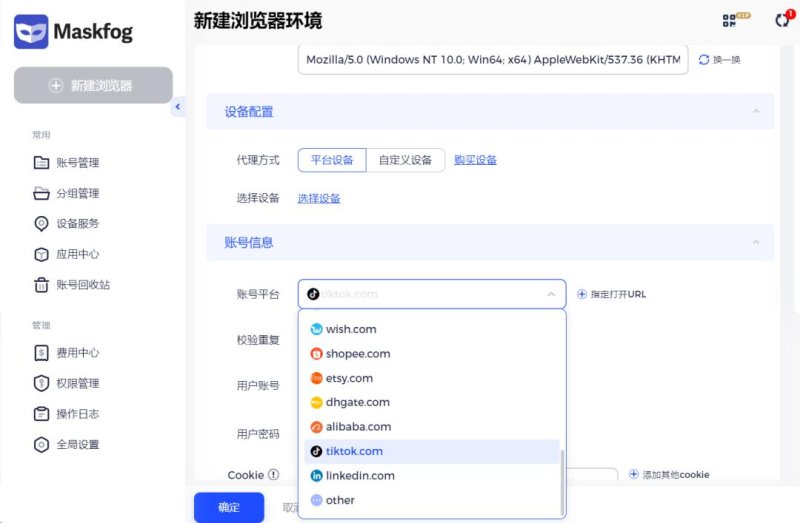Click the blue 确定 button
This screenshot has height=523, width=800.
tap(229, 507)
